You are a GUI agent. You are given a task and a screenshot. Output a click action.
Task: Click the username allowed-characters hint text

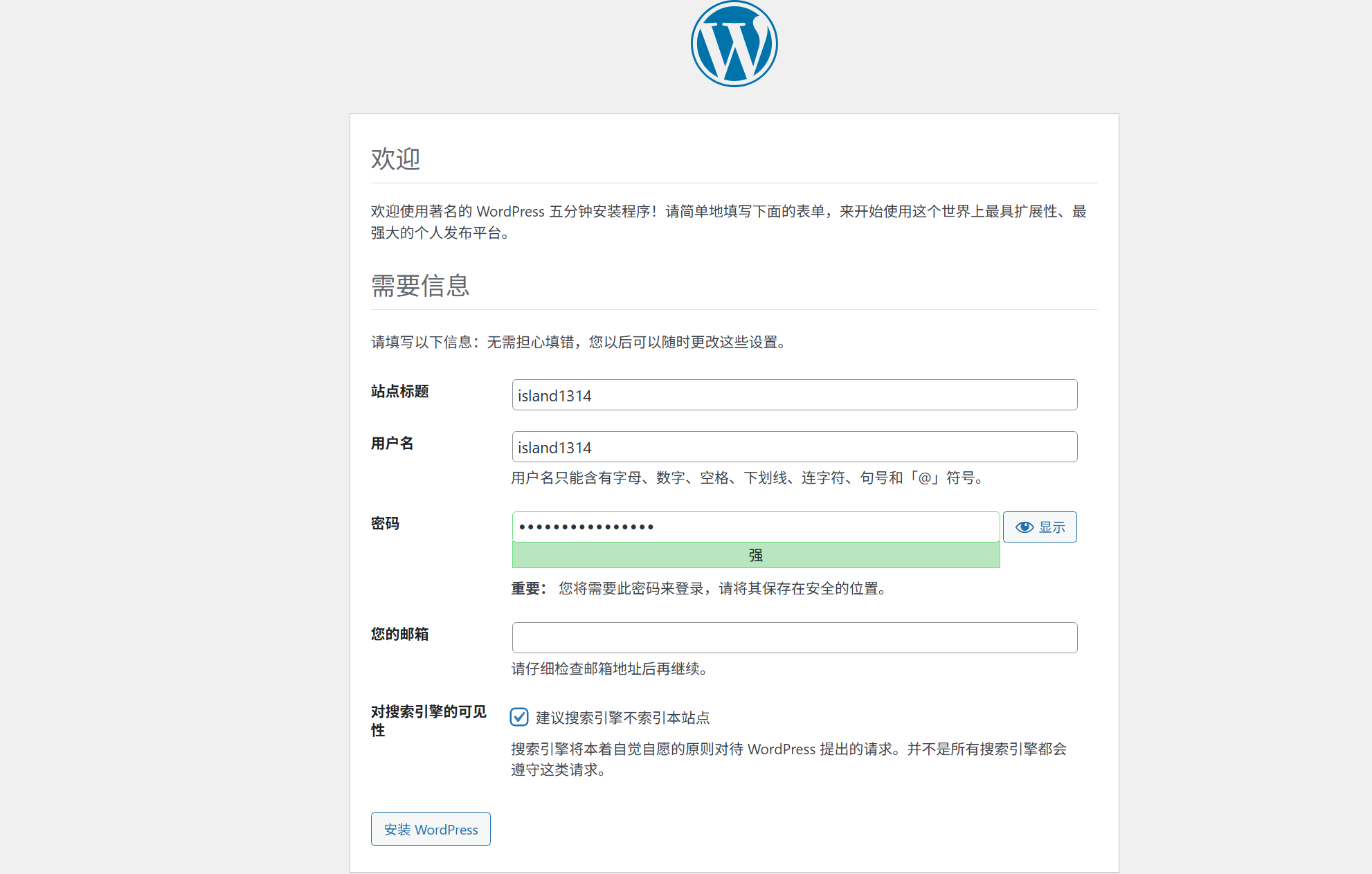pyautogui.click(x=748, y=477)
